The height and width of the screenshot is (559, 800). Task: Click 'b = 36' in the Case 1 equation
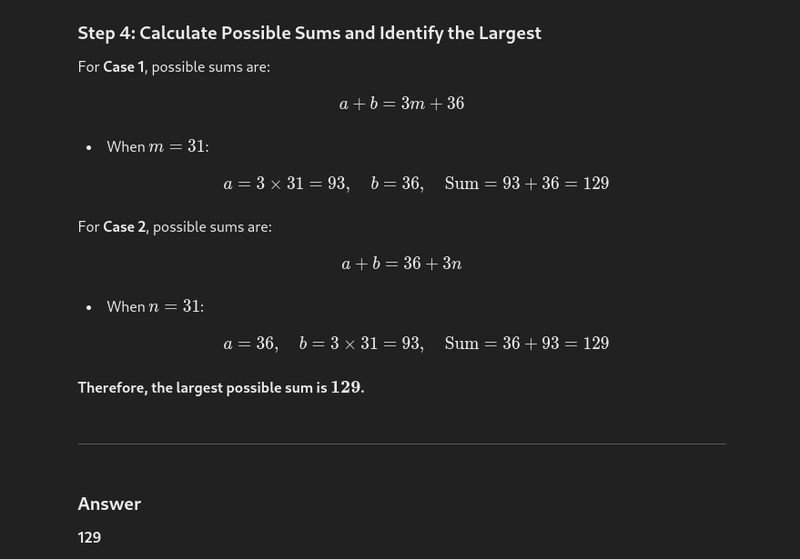click(397, 183)
